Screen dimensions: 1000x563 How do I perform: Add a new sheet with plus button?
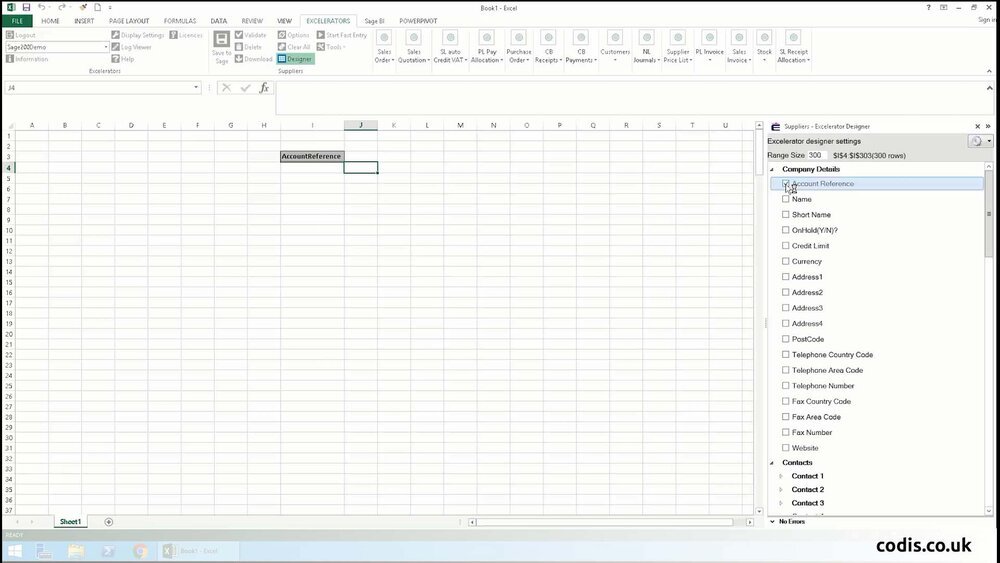point(108,522)
